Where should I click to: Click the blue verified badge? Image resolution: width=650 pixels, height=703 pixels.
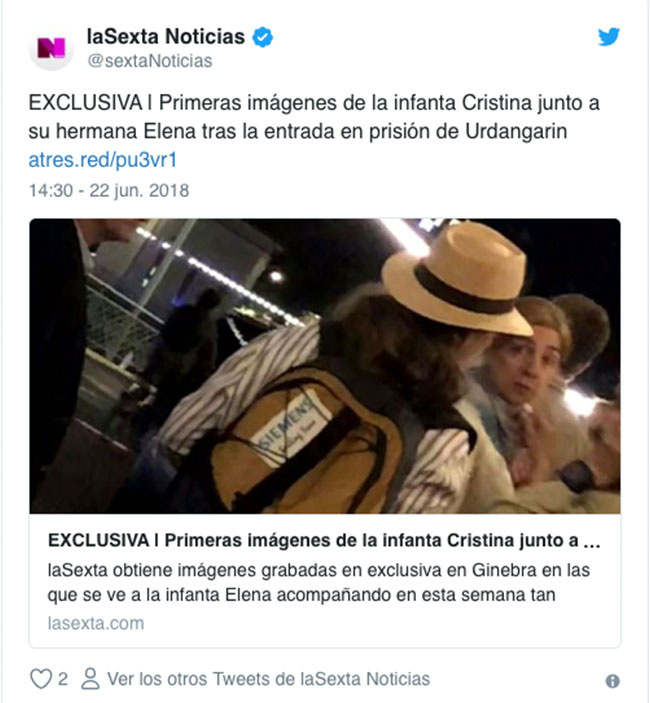[x=263, y=37]
